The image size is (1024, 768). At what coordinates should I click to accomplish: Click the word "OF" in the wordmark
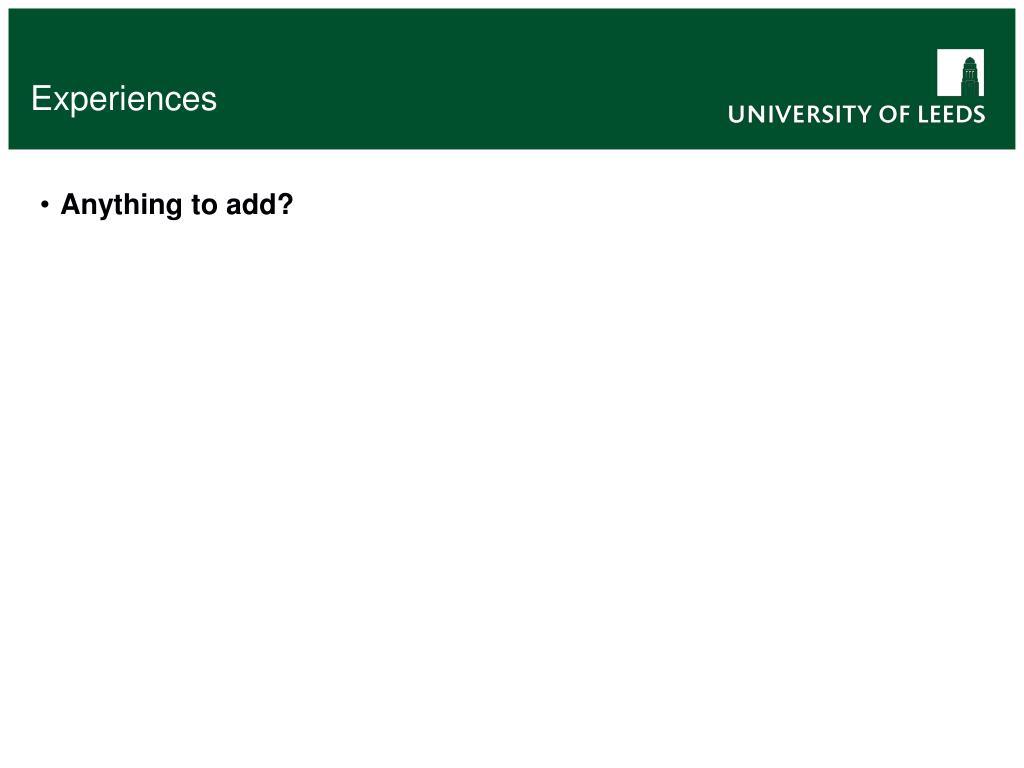(895, 114)
